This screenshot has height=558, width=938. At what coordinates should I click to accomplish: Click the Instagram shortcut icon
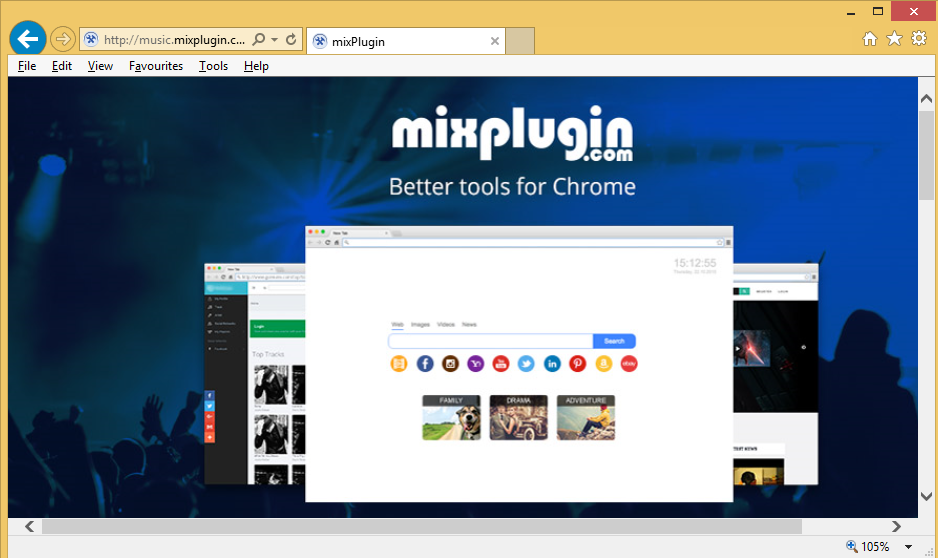click(x=450, y=363)
